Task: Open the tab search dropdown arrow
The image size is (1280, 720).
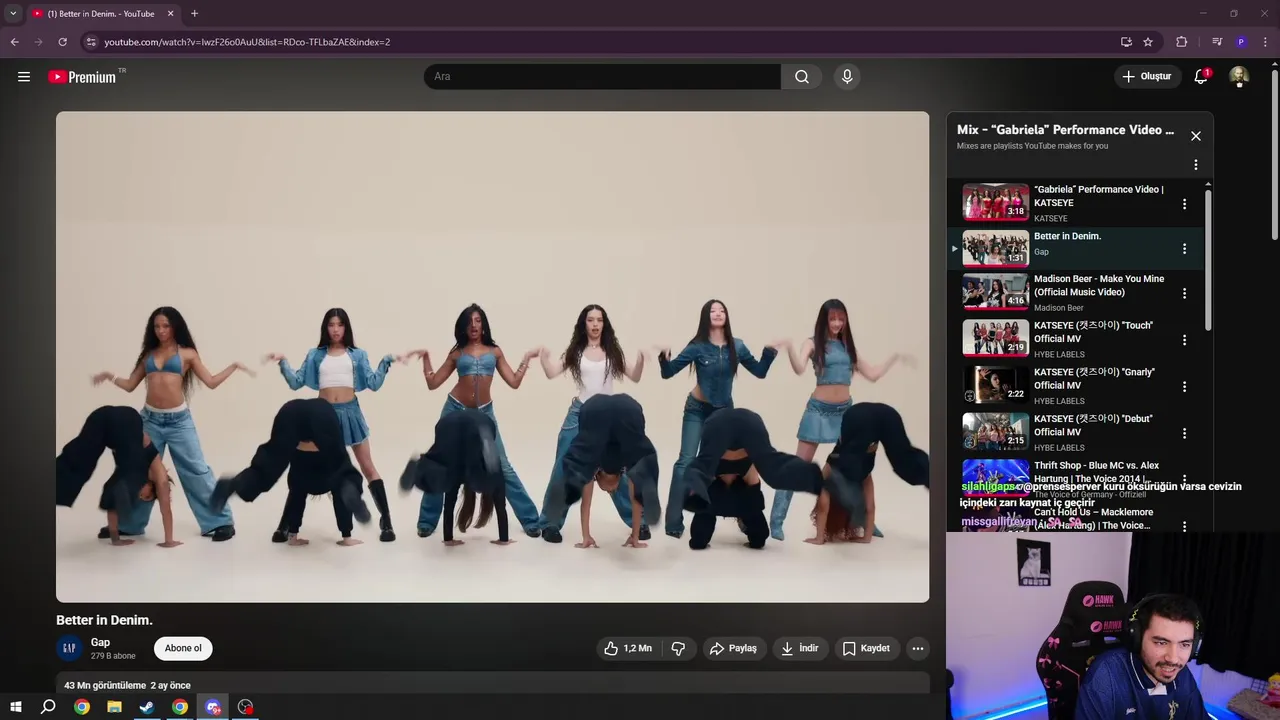Action: tap(13, 14)
